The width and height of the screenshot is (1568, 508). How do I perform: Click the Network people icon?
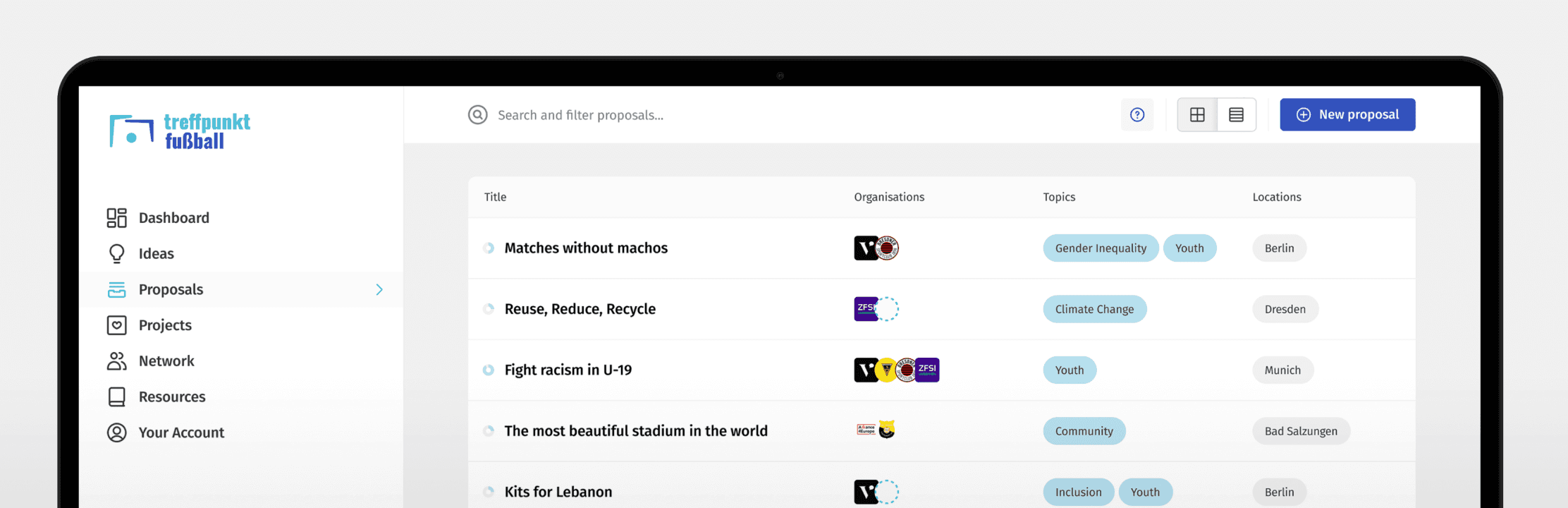point(116,361)
